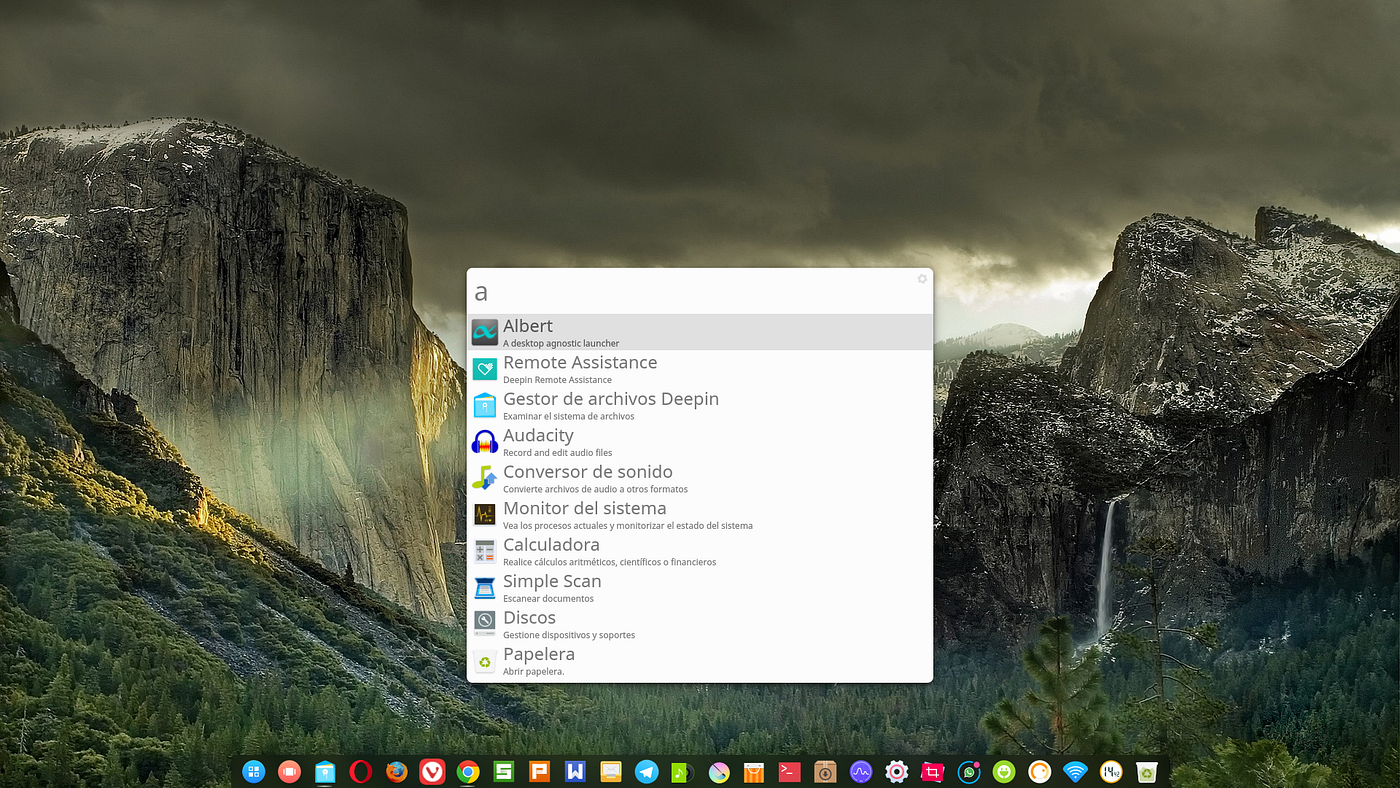
Task: Open the trash can on the dock
Action: 1146,771
